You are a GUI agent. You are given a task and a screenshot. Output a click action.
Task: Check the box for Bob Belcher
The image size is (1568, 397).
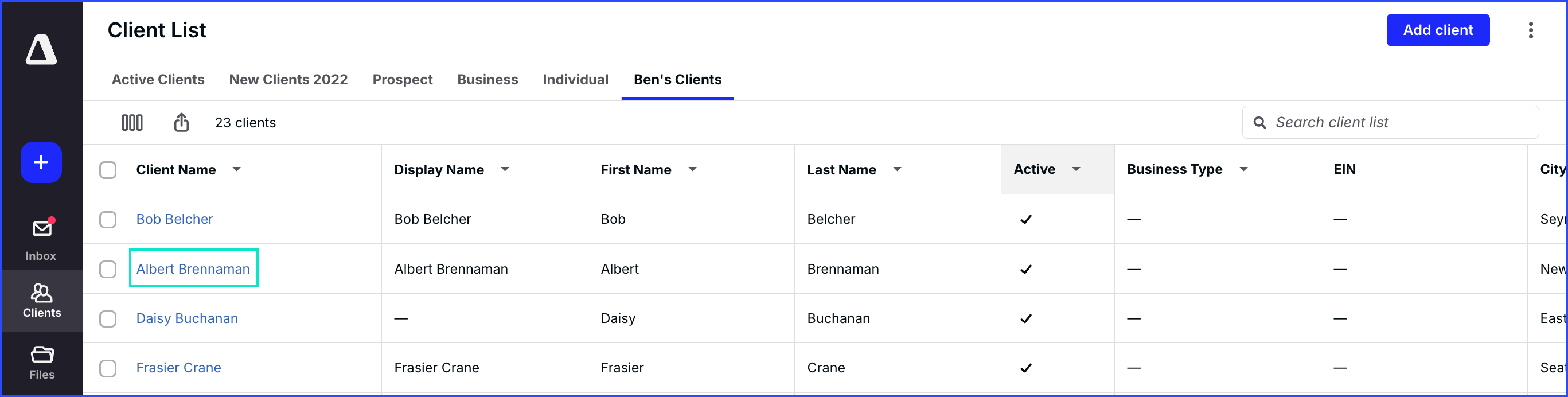(108, 219)
